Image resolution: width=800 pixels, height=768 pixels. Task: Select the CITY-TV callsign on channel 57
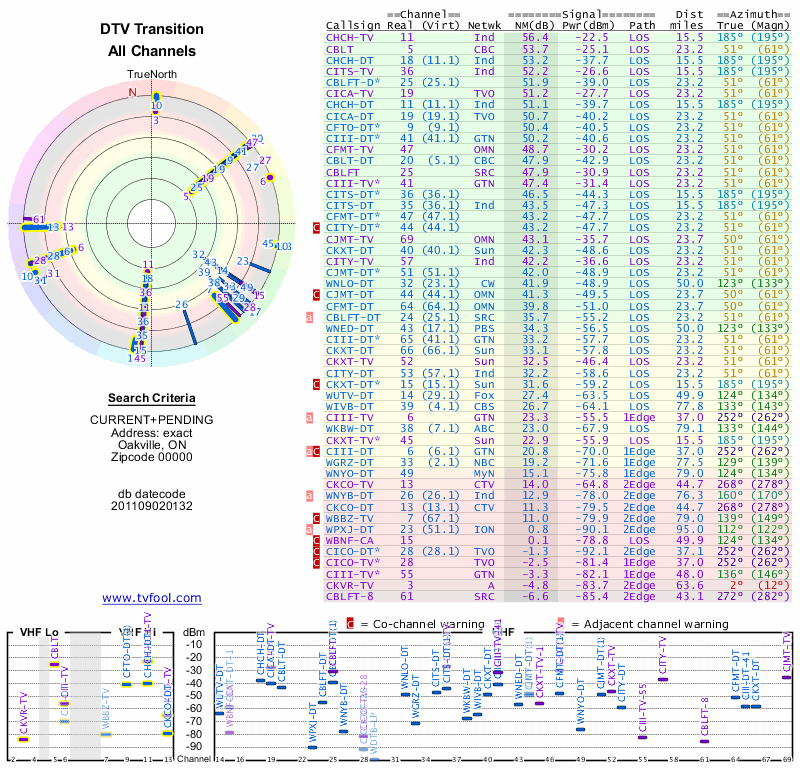coord(349,261)
